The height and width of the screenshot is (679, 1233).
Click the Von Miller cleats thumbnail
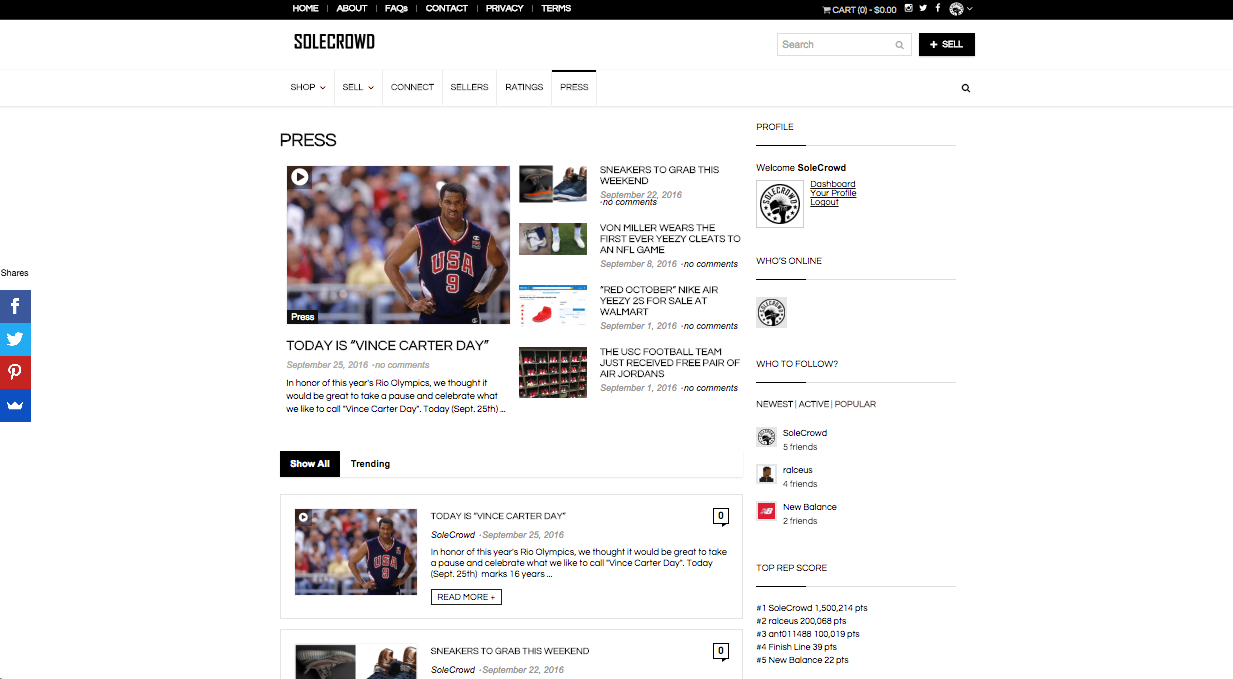tap(553, 239)
